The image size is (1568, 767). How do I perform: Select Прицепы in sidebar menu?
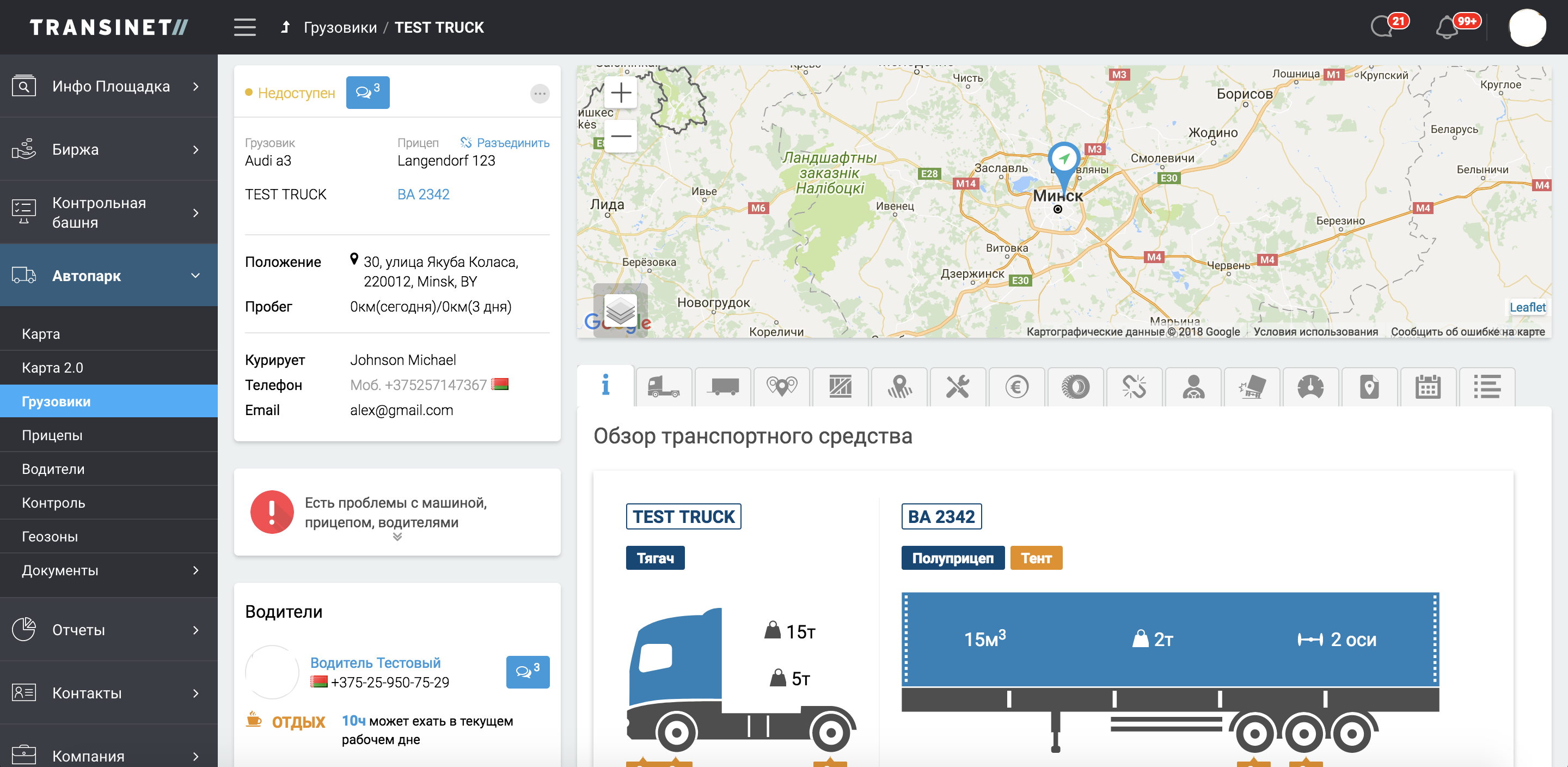tap(52, 435)
